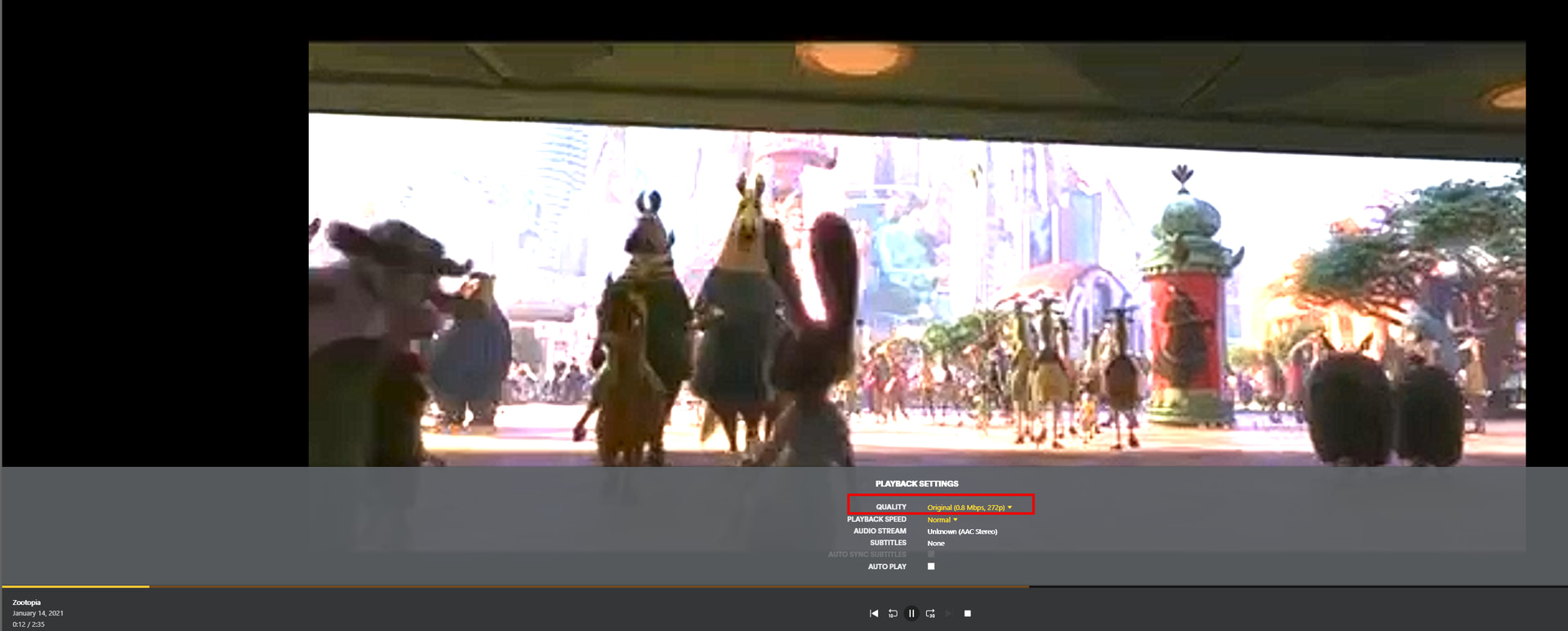The width and height of the screenshot is (1568, 631).
Task: Click the January 14, 2021 date text
Action: (x=38, y=613)
